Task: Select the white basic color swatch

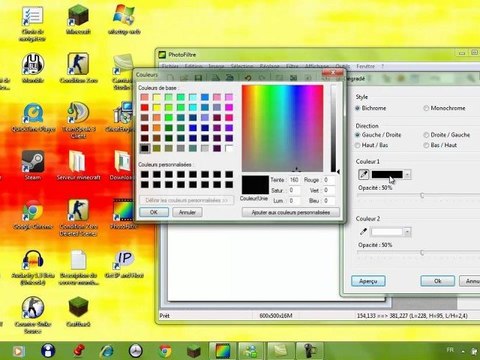Action: coord(229,148)
